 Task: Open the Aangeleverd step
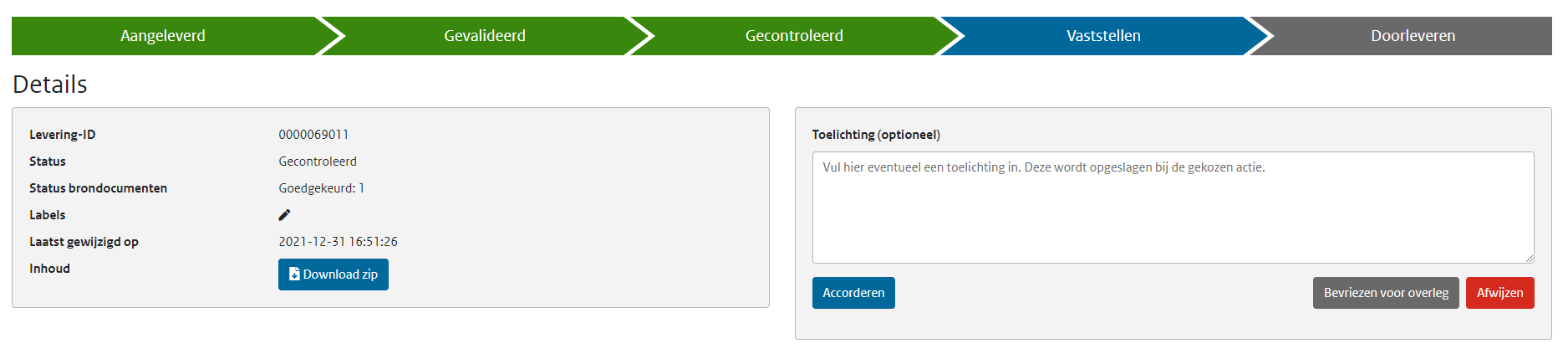(163, 36)
